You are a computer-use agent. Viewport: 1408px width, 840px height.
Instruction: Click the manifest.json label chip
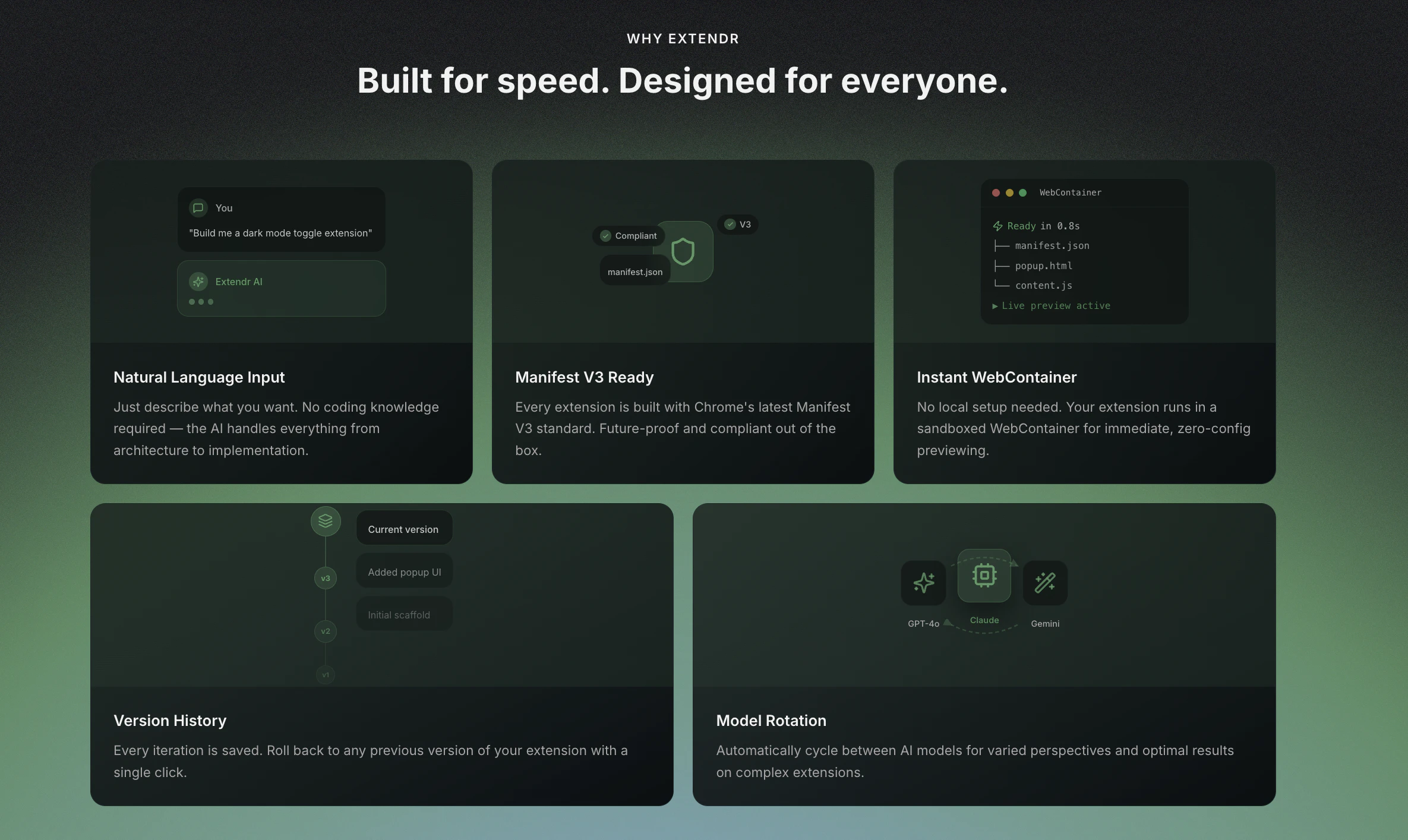[x=634, y=271]
